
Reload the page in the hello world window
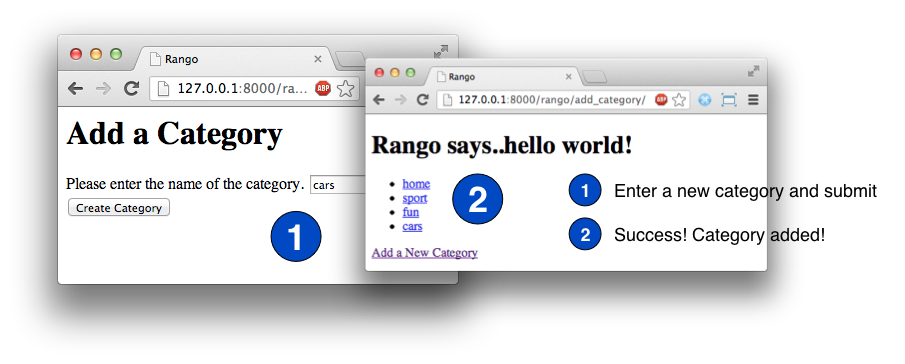pos(422,100)
